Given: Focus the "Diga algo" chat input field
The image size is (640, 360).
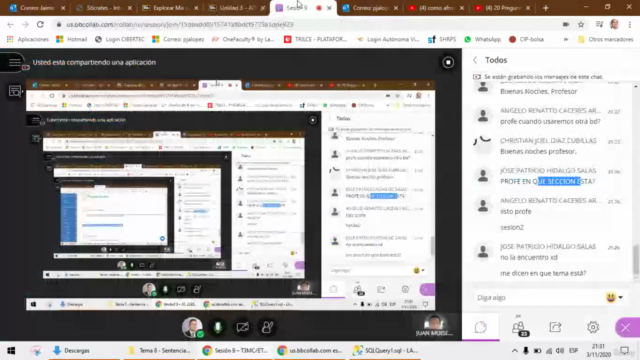Looking at the screenshot, I should [539, 298].
